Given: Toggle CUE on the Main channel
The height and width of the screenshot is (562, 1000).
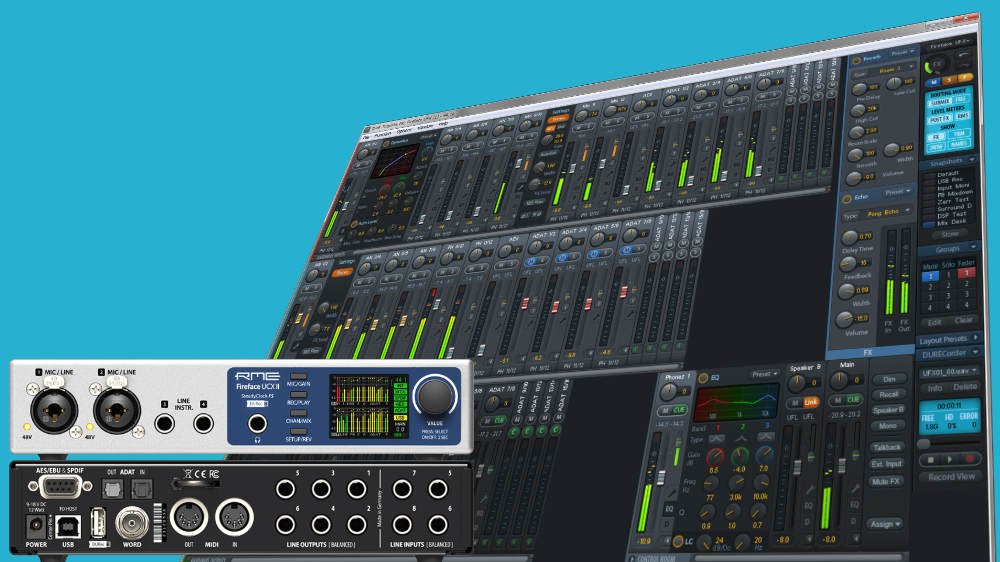Looking at the screenshot, I should [853, 399].
